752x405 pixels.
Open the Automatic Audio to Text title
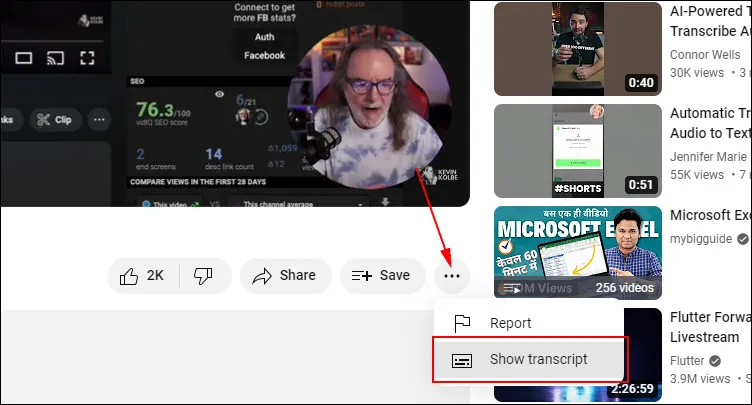click(711, 123)
